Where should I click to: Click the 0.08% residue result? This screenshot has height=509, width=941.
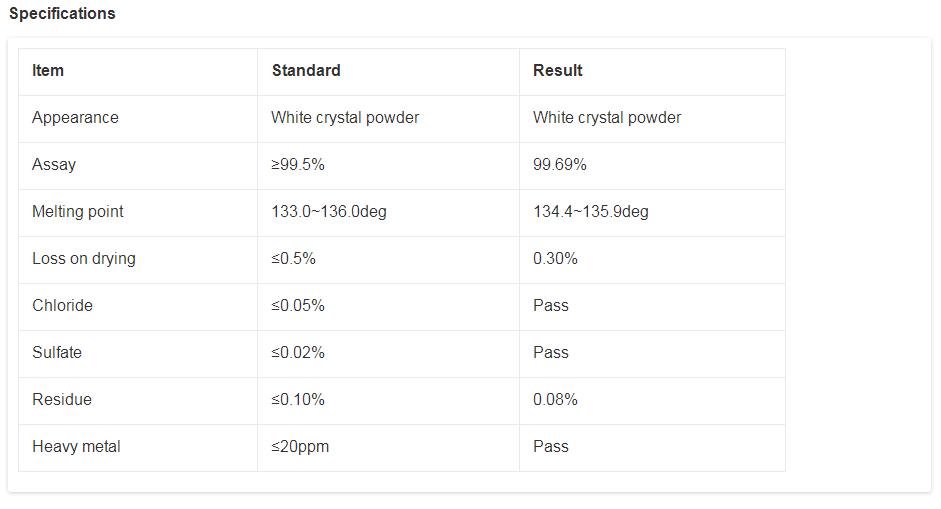pyautogui.click(x=555, y=400)
